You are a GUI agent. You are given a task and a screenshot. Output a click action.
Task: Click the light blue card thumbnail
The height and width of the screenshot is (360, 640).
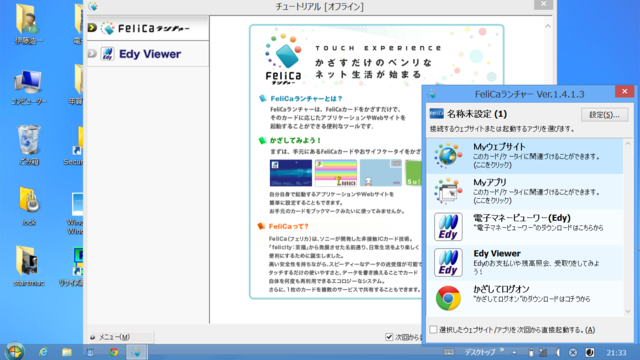pyautogui.click(x=380, y=173)
